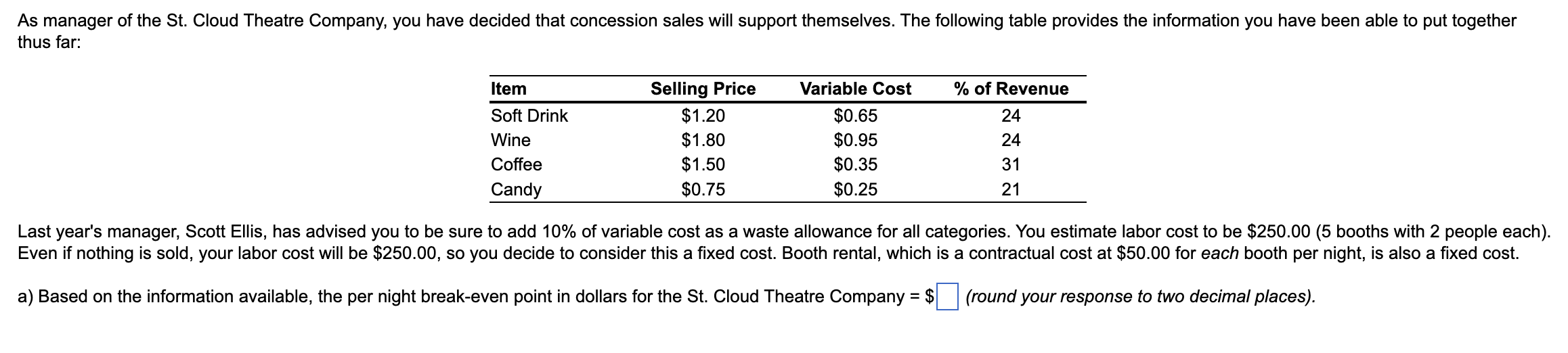1568x353 pixels.
Task: Click the break-even dollar answer input box
Action: coord(947,297)
